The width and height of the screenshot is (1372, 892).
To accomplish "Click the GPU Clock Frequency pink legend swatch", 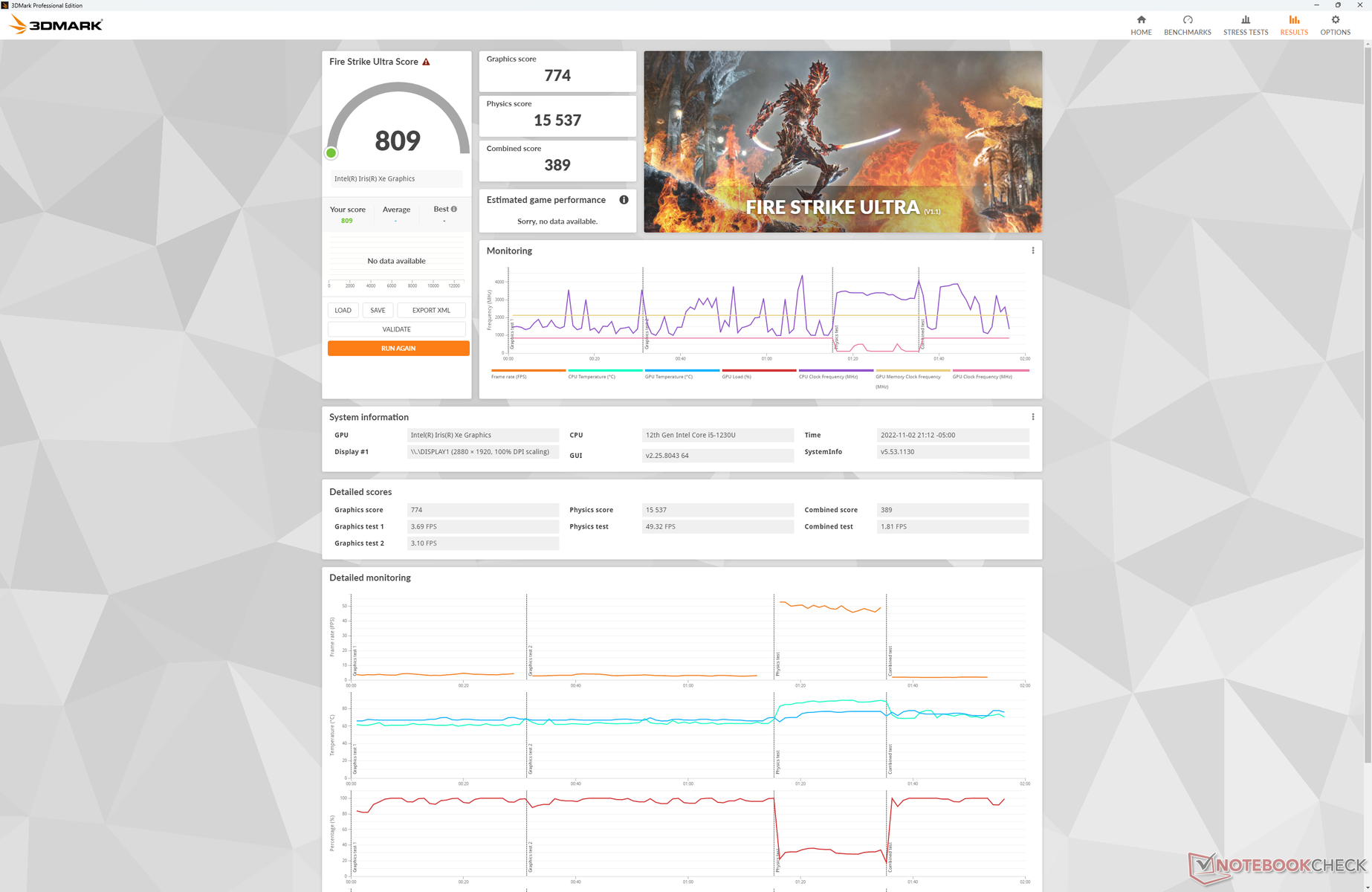I will click(x=991, y=370).
